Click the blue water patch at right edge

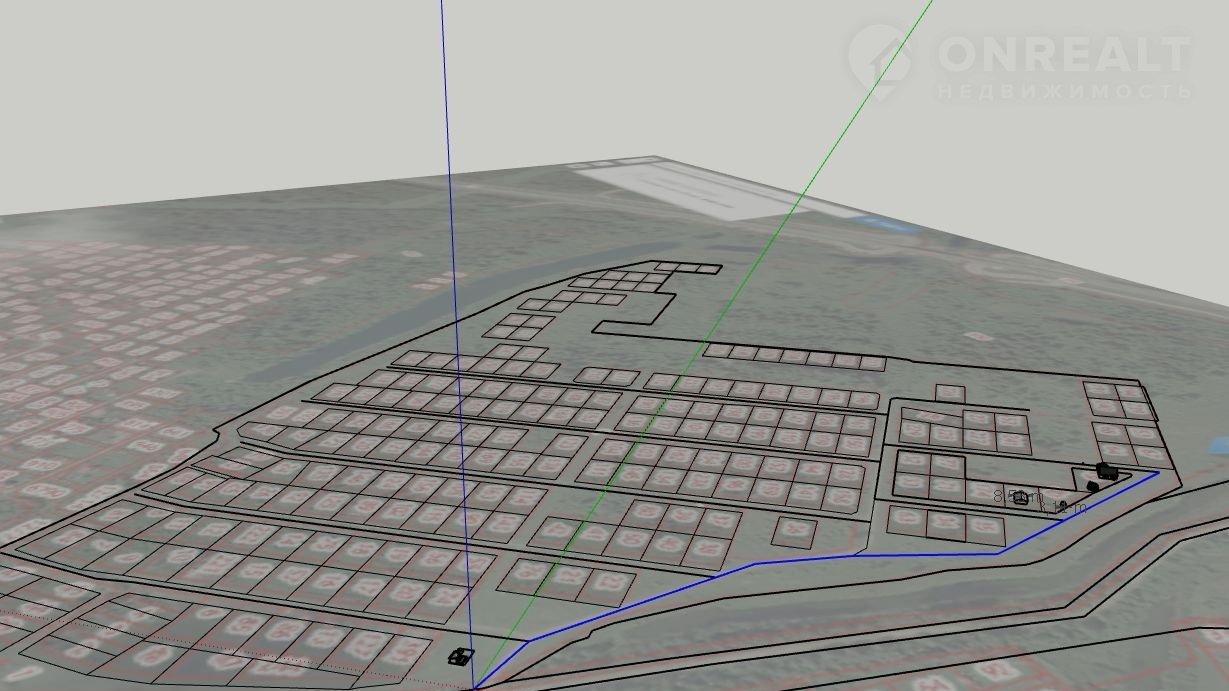click(1218, 445)
